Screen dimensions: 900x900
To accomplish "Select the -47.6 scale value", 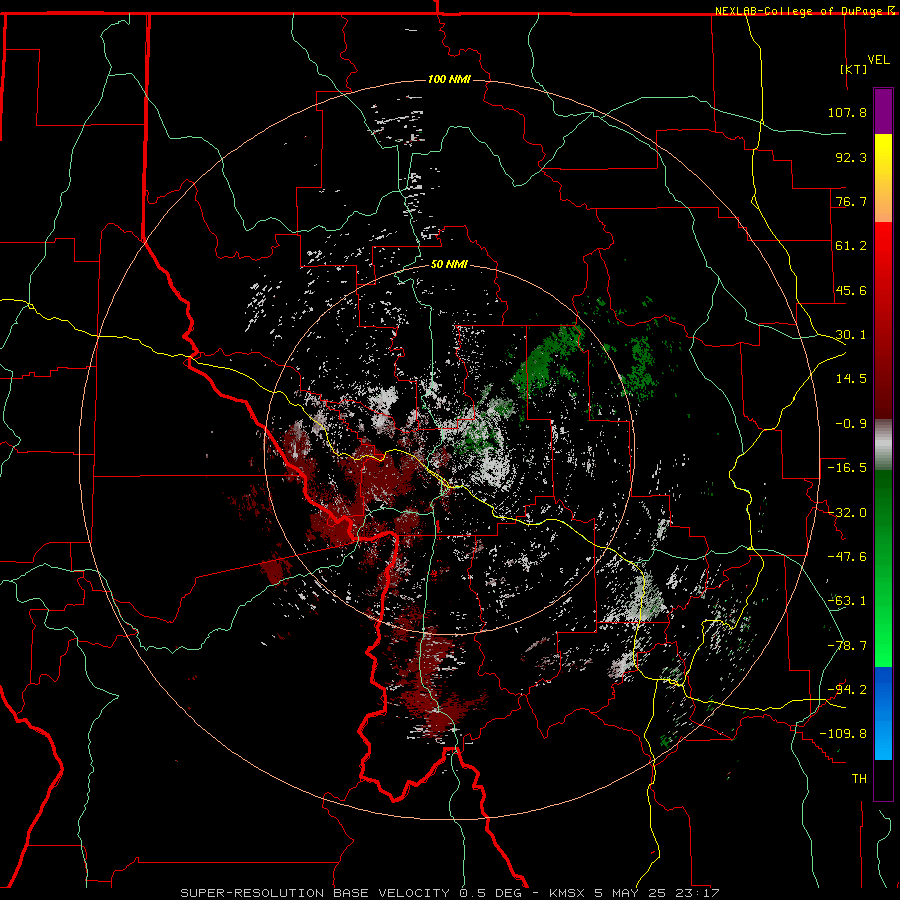I will pyautogui.click(x=847, y=557).
